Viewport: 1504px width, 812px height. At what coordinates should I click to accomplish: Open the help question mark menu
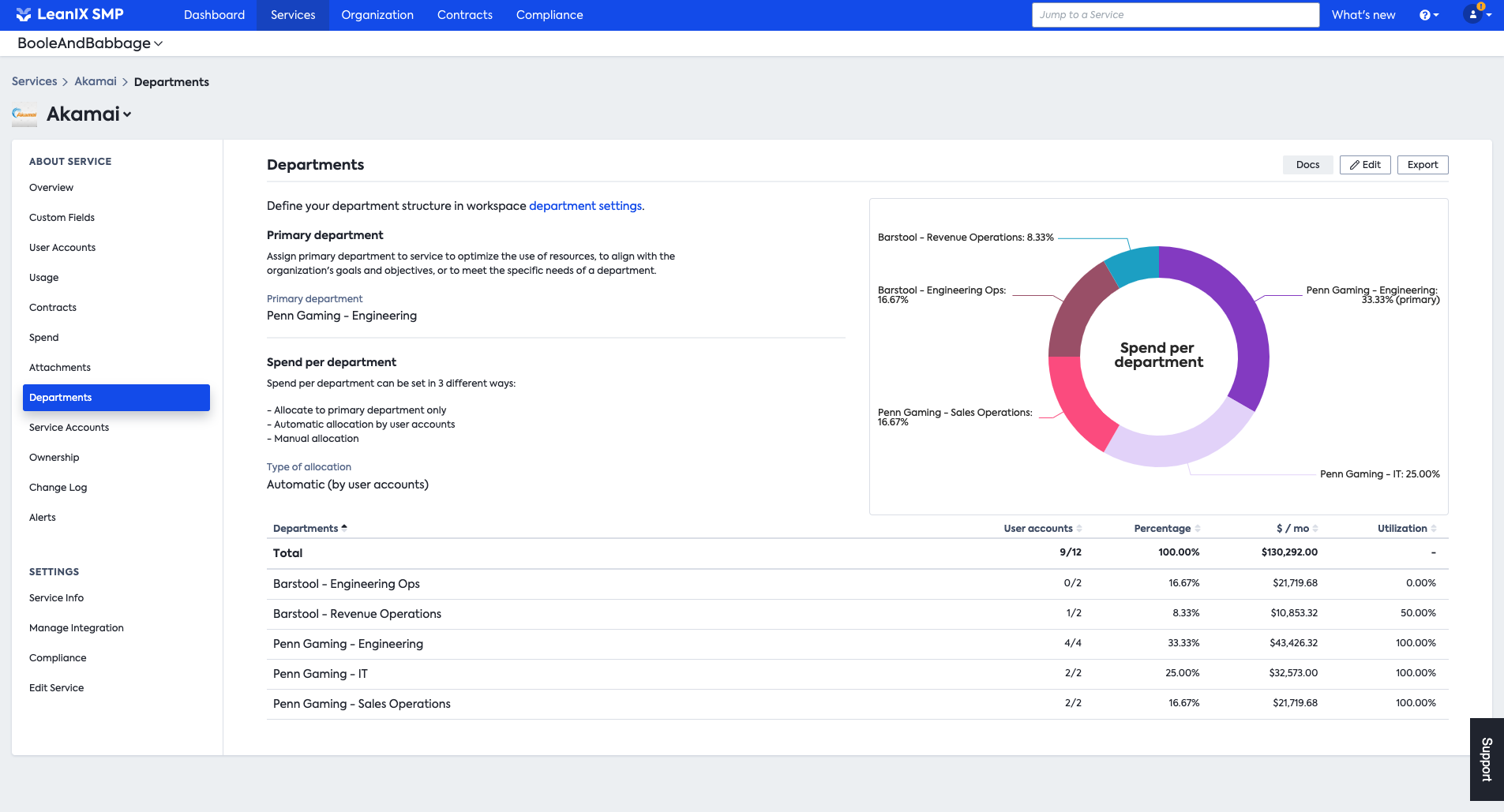[x=1429, y=15]
